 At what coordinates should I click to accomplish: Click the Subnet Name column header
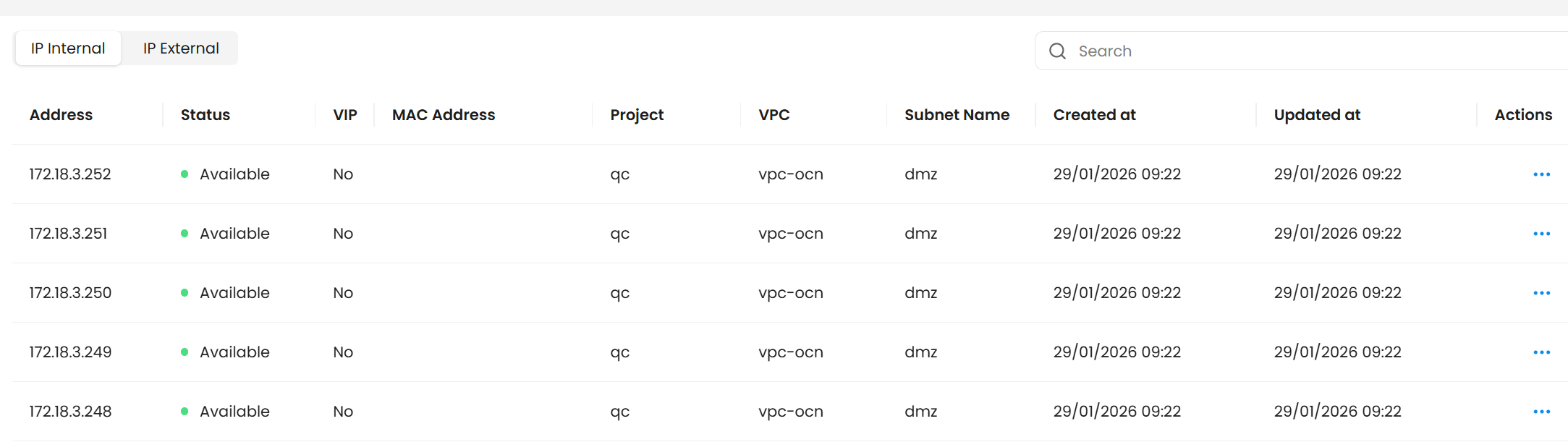point(957,115)
